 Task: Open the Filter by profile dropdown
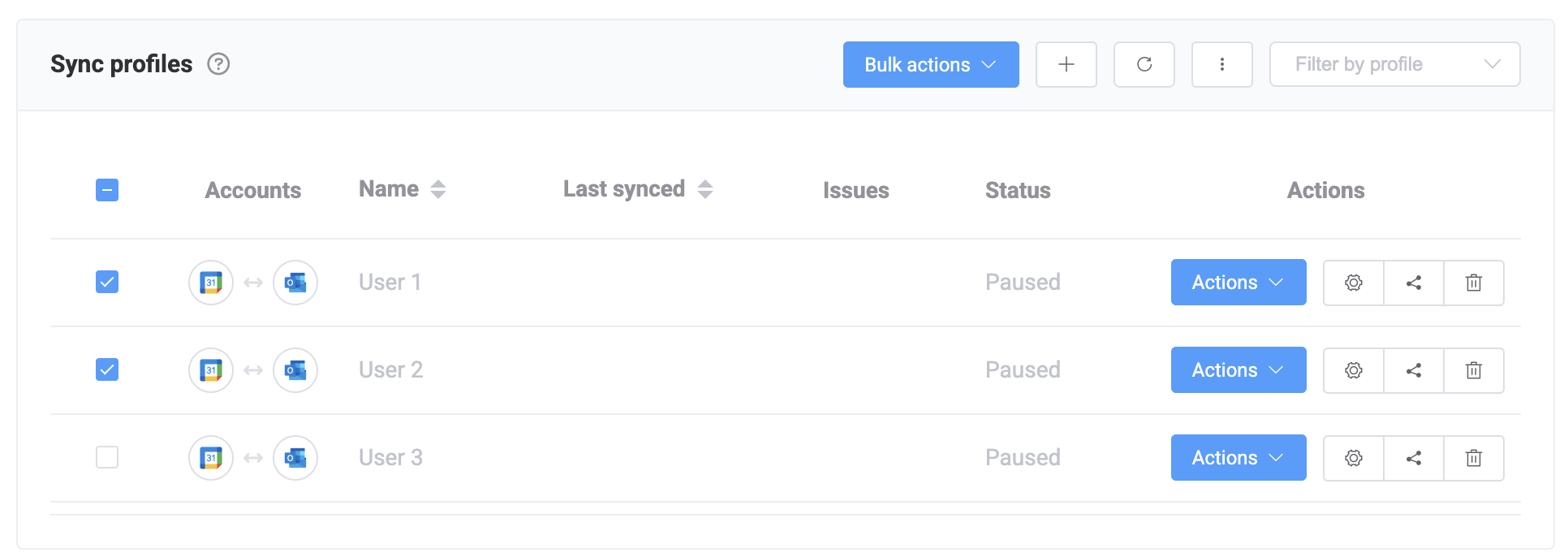tap(1394, 64)
